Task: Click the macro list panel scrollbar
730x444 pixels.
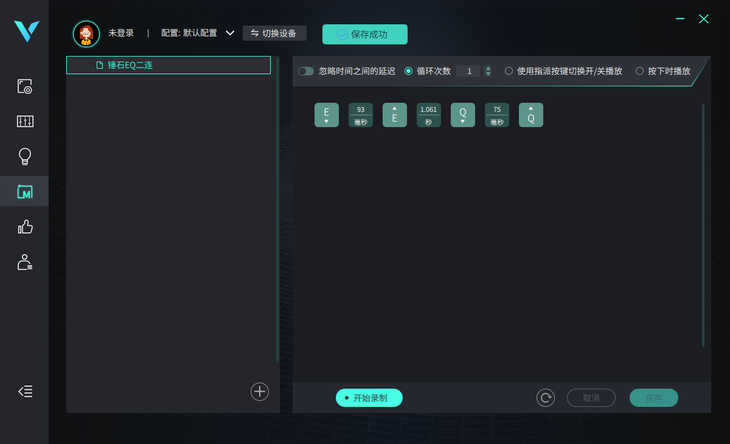Action: pyautogui.click(x=277, y=209)
